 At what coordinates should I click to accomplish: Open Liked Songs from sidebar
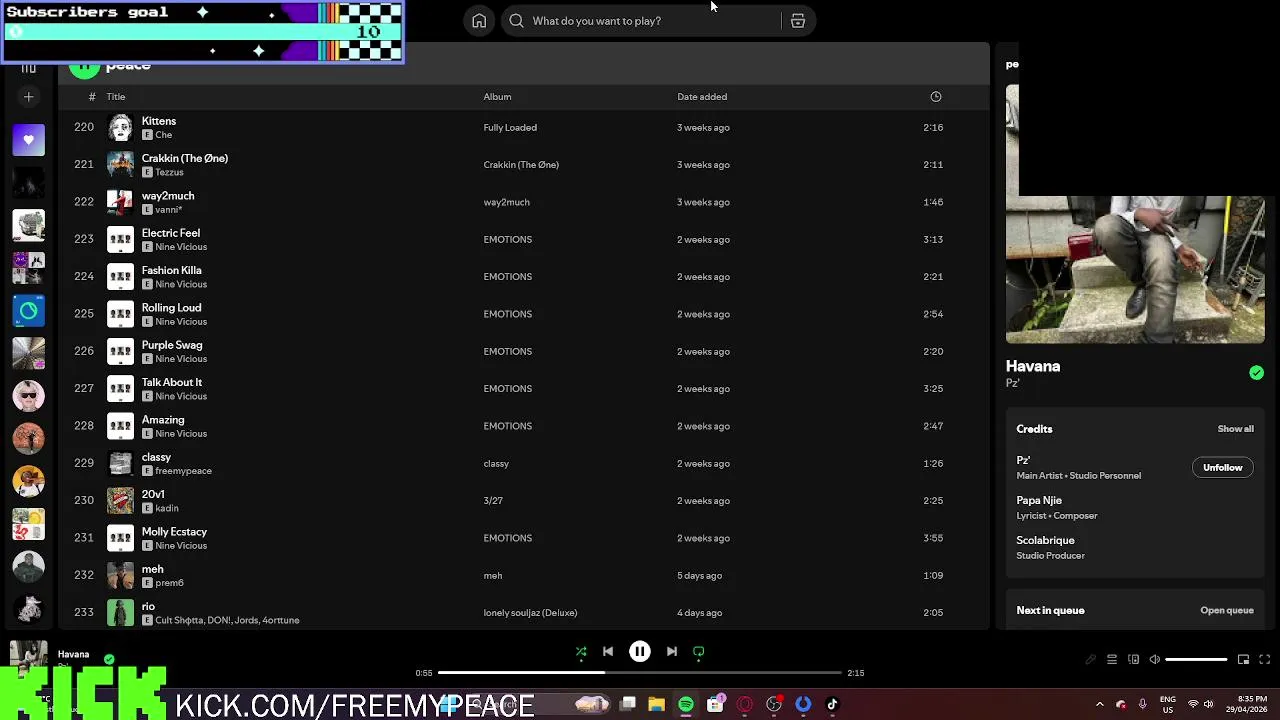point(28,140)
